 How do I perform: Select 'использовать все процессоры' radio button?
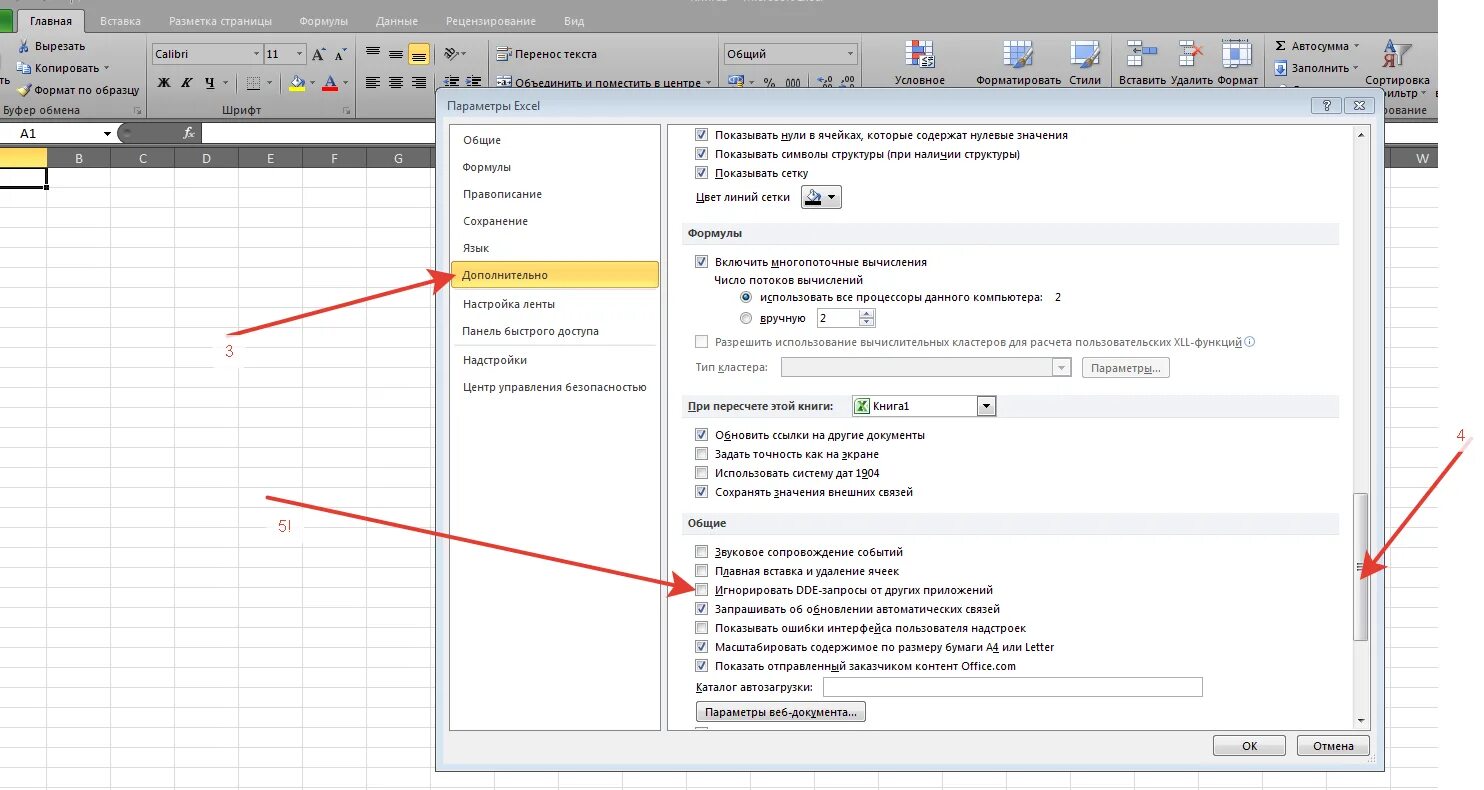(x=745, y=298)
